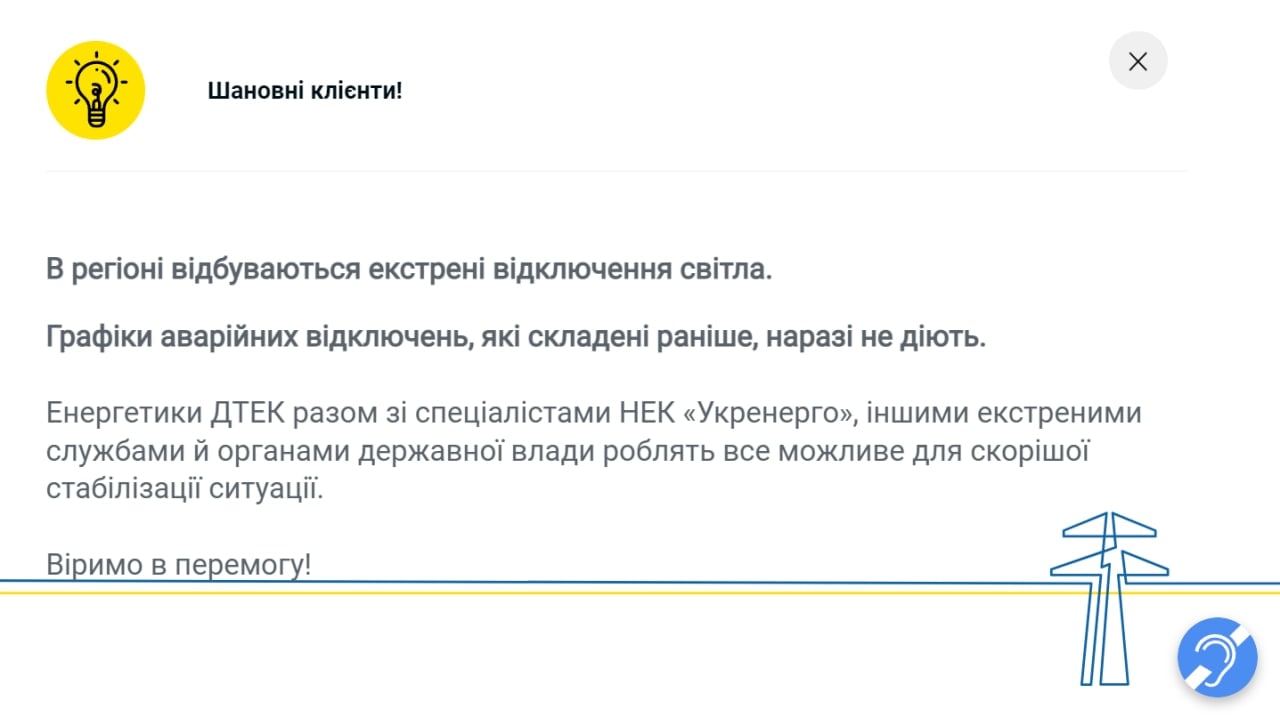Open the Віримо в перемогу section

[178, 564]
